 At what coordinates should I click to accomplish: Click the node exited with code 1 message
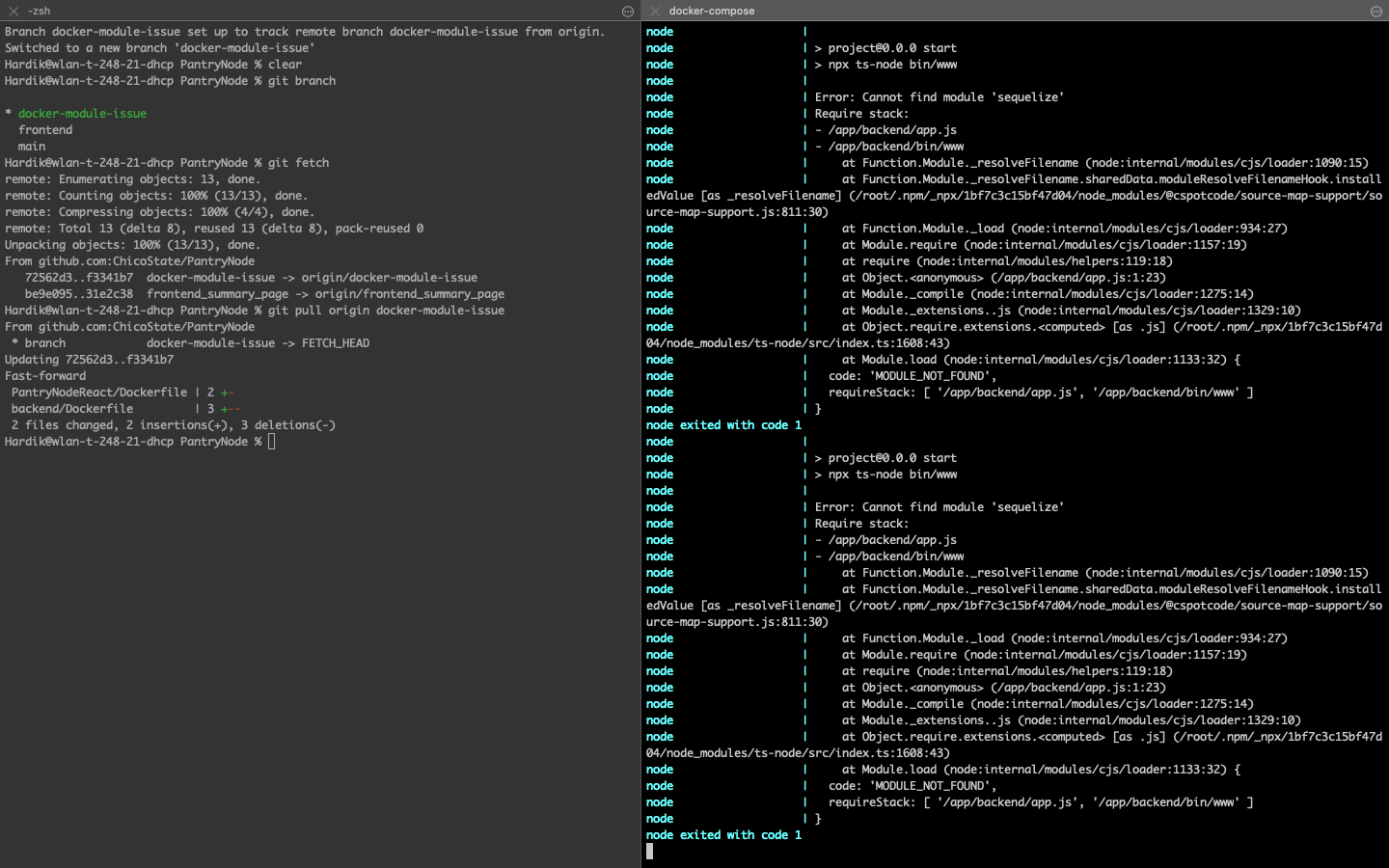723,424
